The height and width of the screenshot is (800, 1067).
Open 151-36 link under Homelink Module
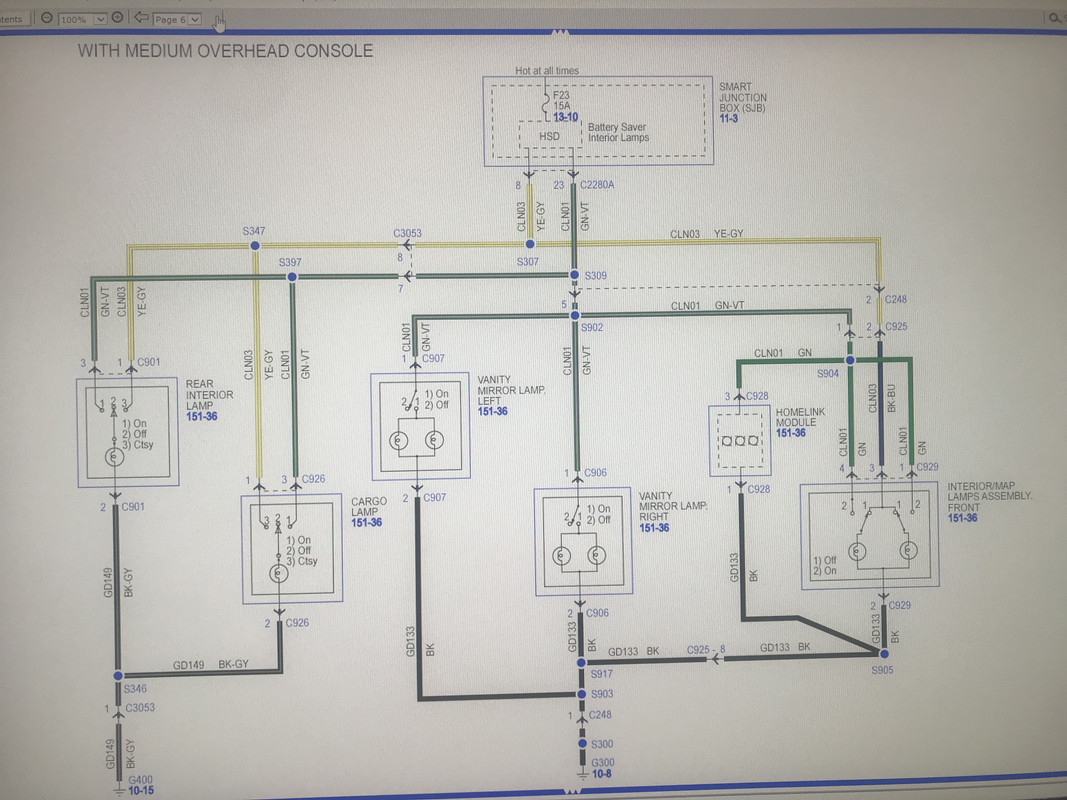[x=791, y=433]
